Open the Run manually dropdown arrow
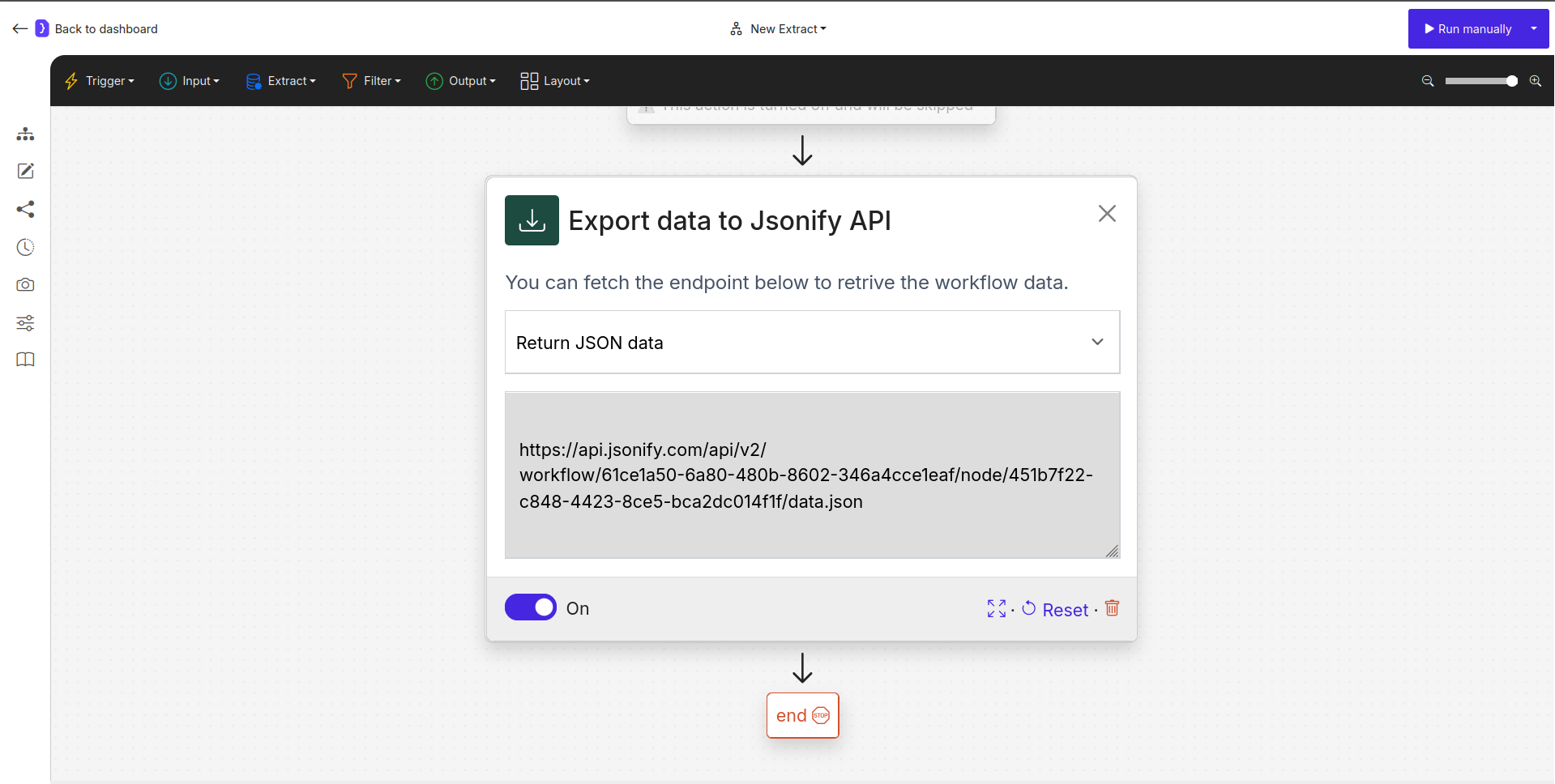 [x=1534, y=28]
